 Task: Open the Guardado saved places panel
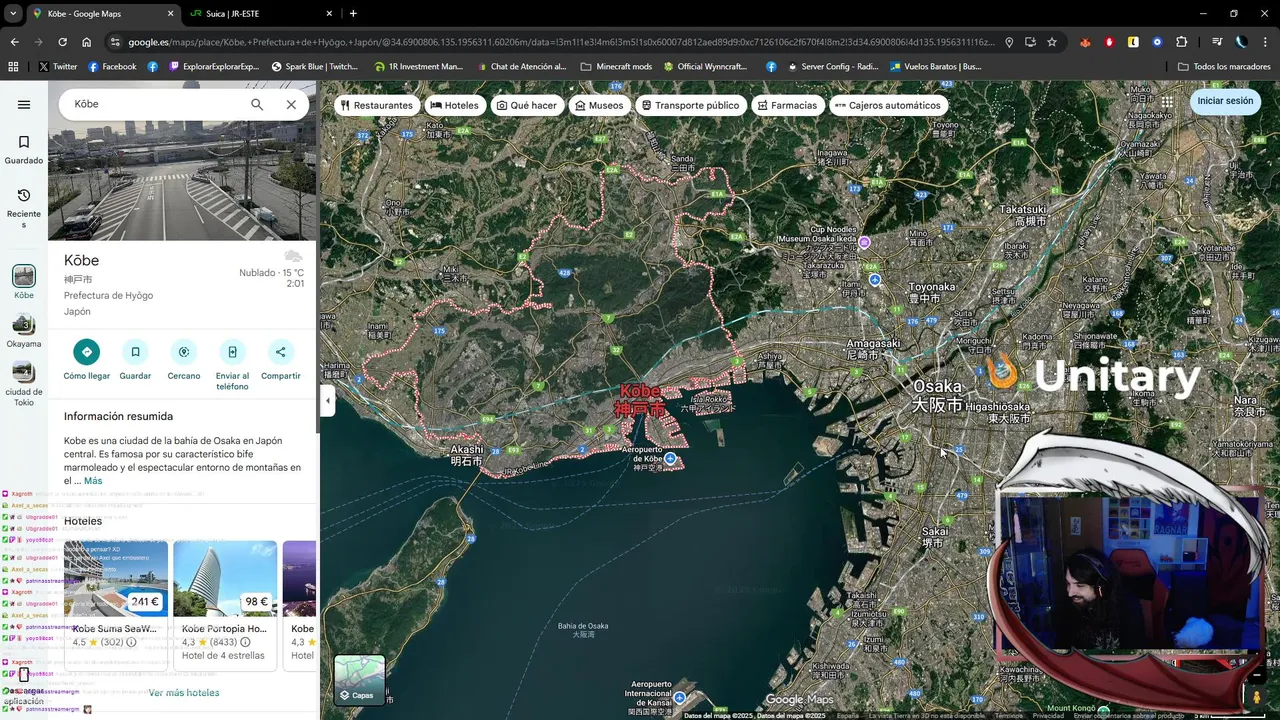[24, 150]
